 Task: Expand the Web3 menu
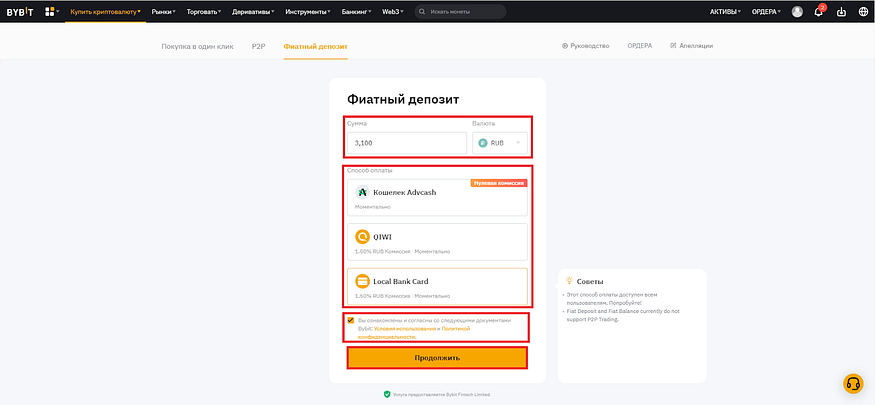393,12
